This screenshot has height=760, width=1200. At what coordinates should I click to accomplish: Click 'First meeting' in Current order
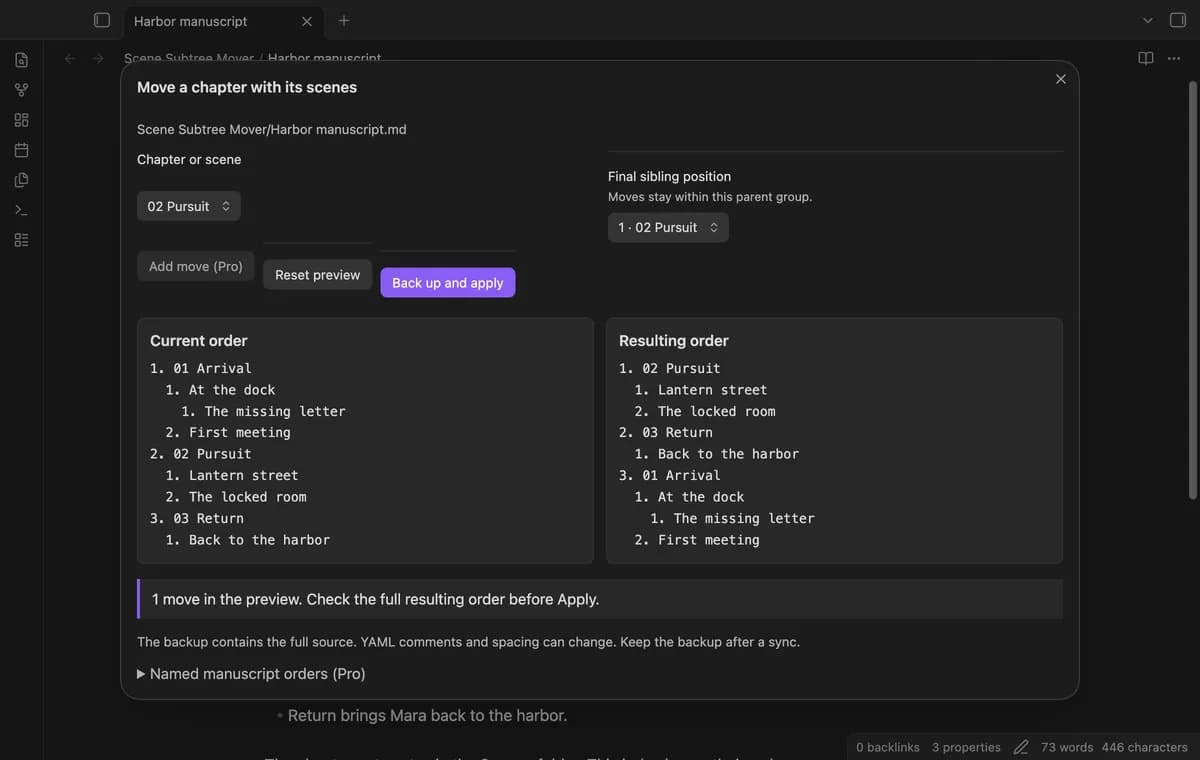(x=240, y=432)
